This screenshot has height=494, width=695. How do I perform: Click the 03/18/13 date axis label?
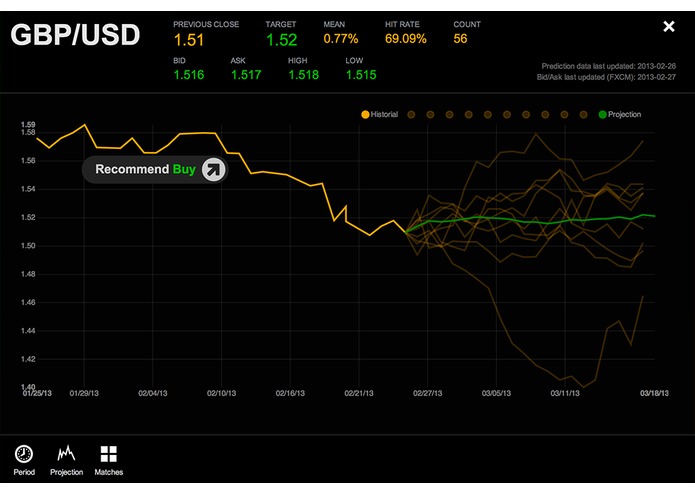[654, 393]
